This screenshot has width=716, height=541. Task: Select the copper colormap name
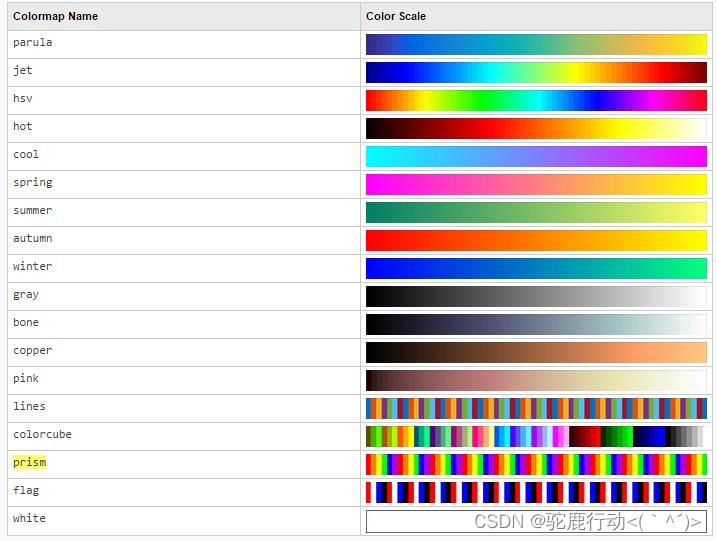point(32,351)
